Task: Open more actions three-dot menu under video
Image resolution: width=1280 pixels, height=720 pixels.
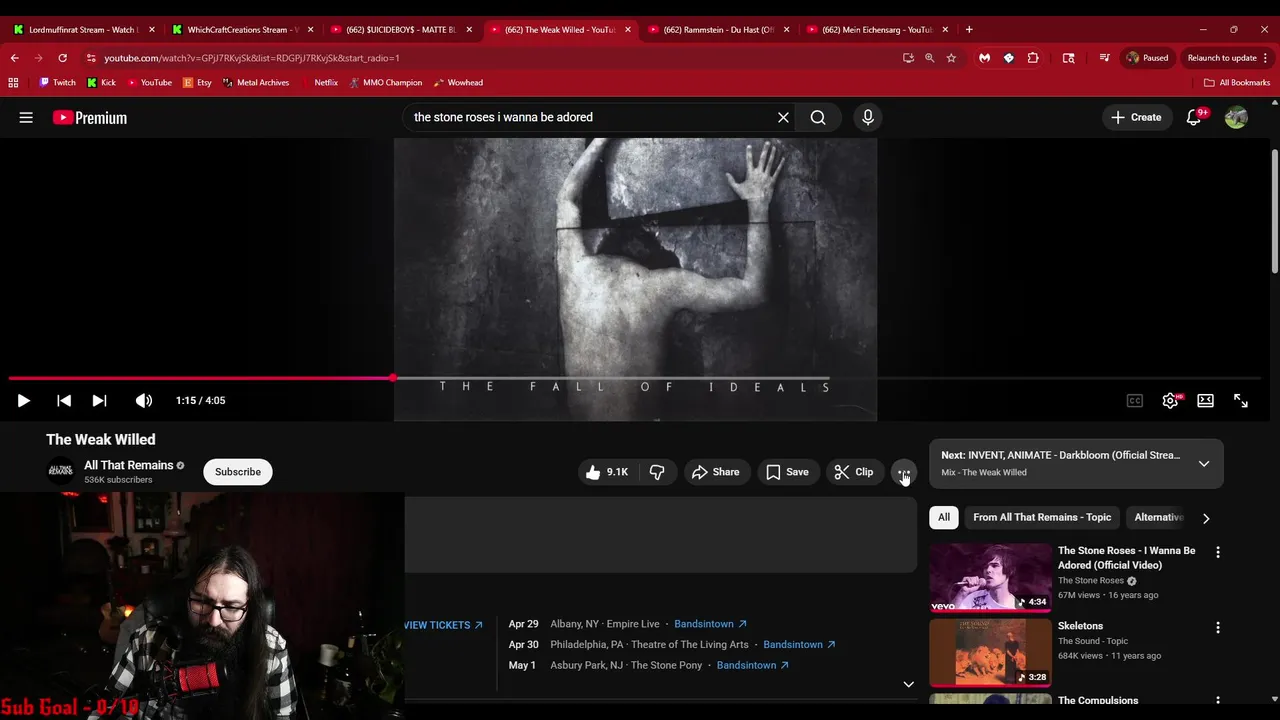Action: click(x=903, y=472)
